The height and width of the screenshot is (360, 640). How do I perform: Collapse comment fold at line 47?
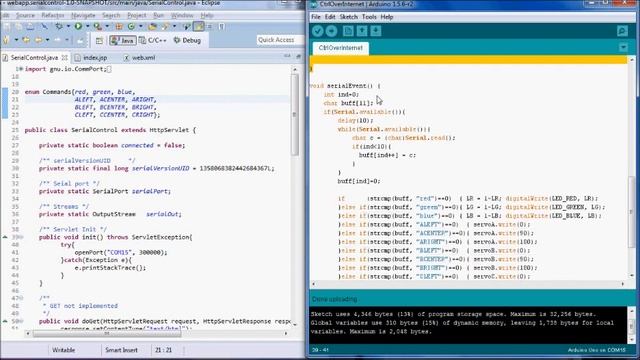[20, 298]
